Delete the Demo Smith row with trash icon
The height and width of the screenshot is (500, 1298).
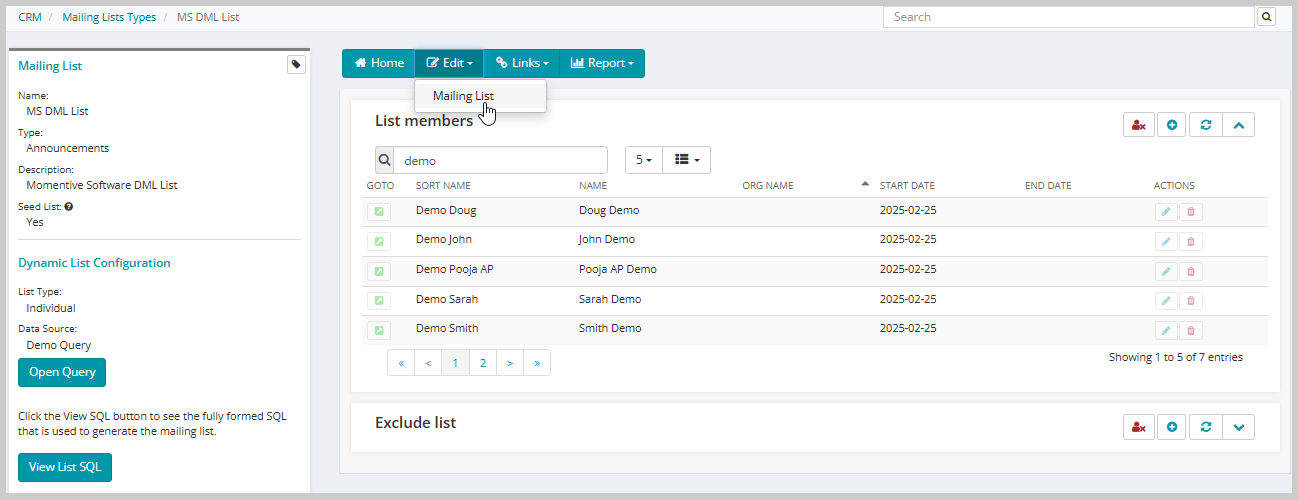[x=1191, y=330]
